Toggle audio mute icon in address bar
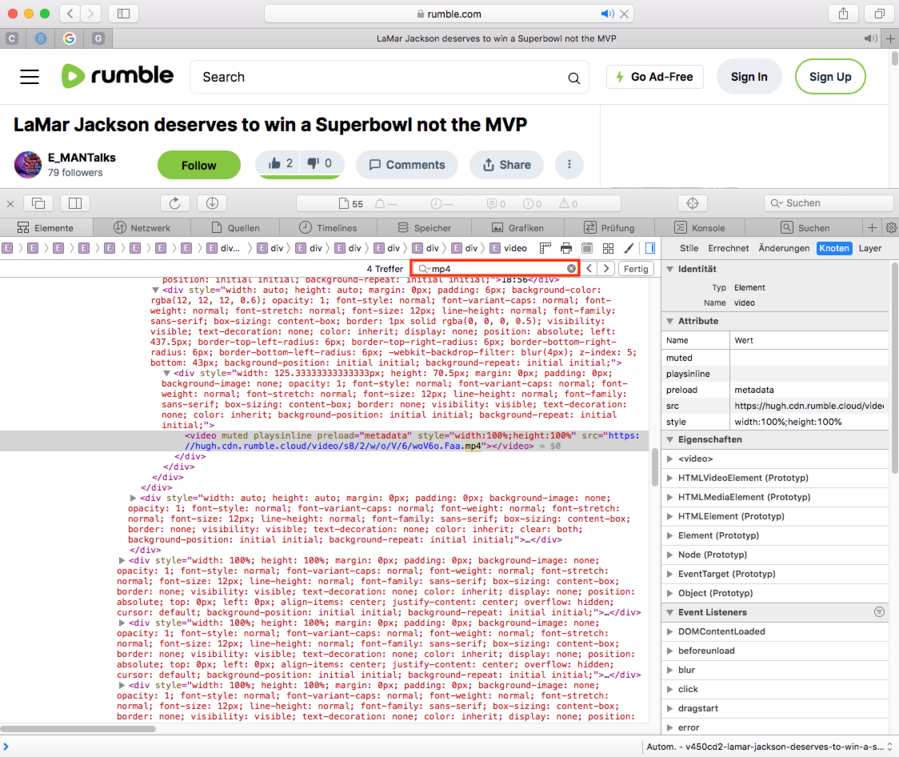The height and width of the screenshot is (757, 899). 607,14
